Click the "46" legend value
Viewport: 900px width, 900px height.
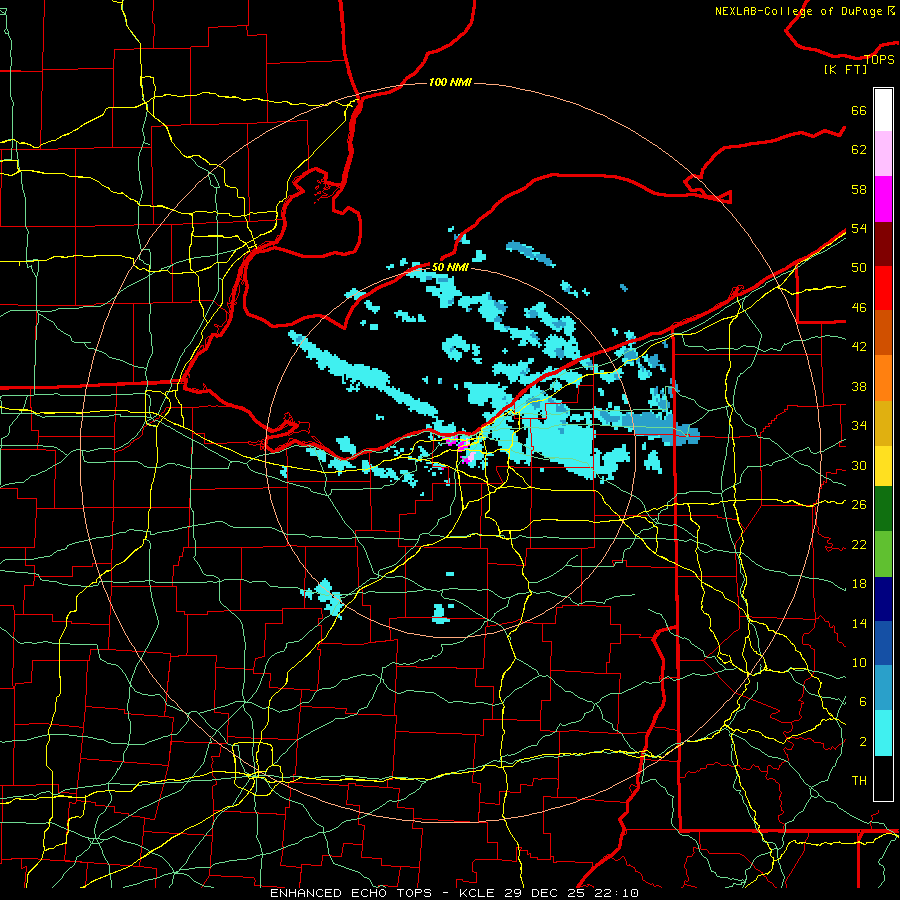pyautogui.click(x=859, y=308)
